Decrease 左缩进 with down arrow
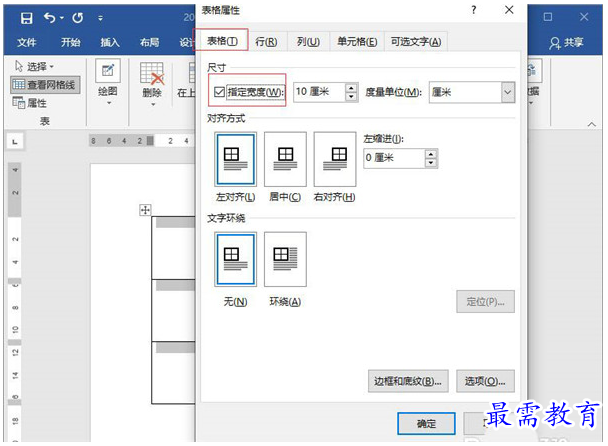 tap(431, 163)
